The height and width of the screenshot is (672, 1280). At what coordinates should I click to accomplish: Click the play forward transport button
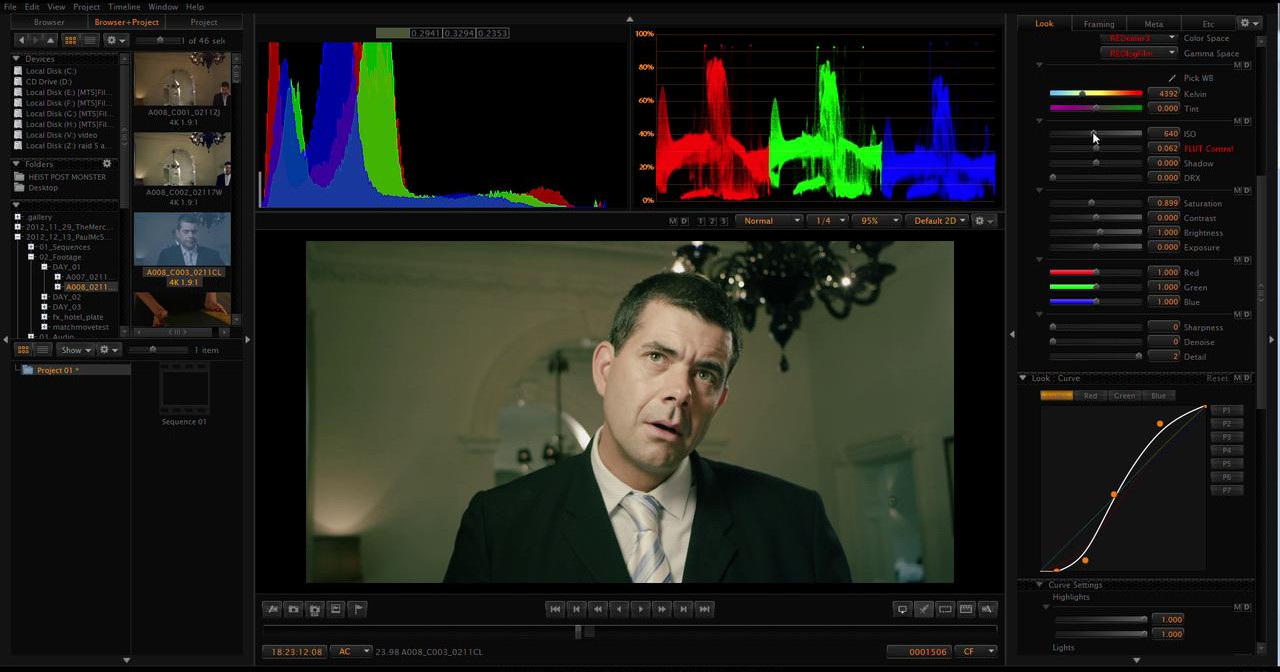click(x=641, y=608)
